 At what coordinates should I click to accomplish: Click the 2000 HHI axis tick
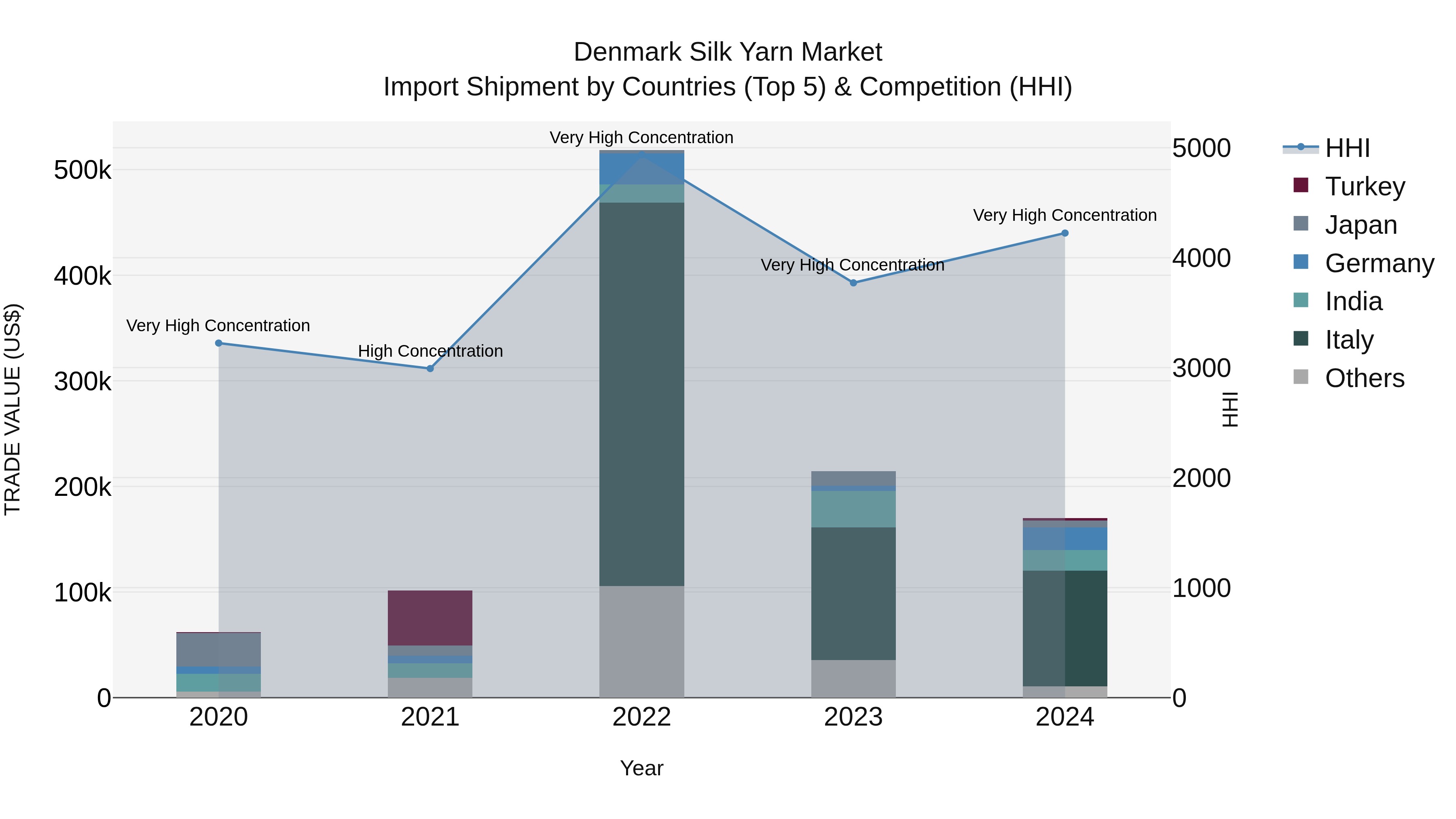click(x=1202, y=478)
